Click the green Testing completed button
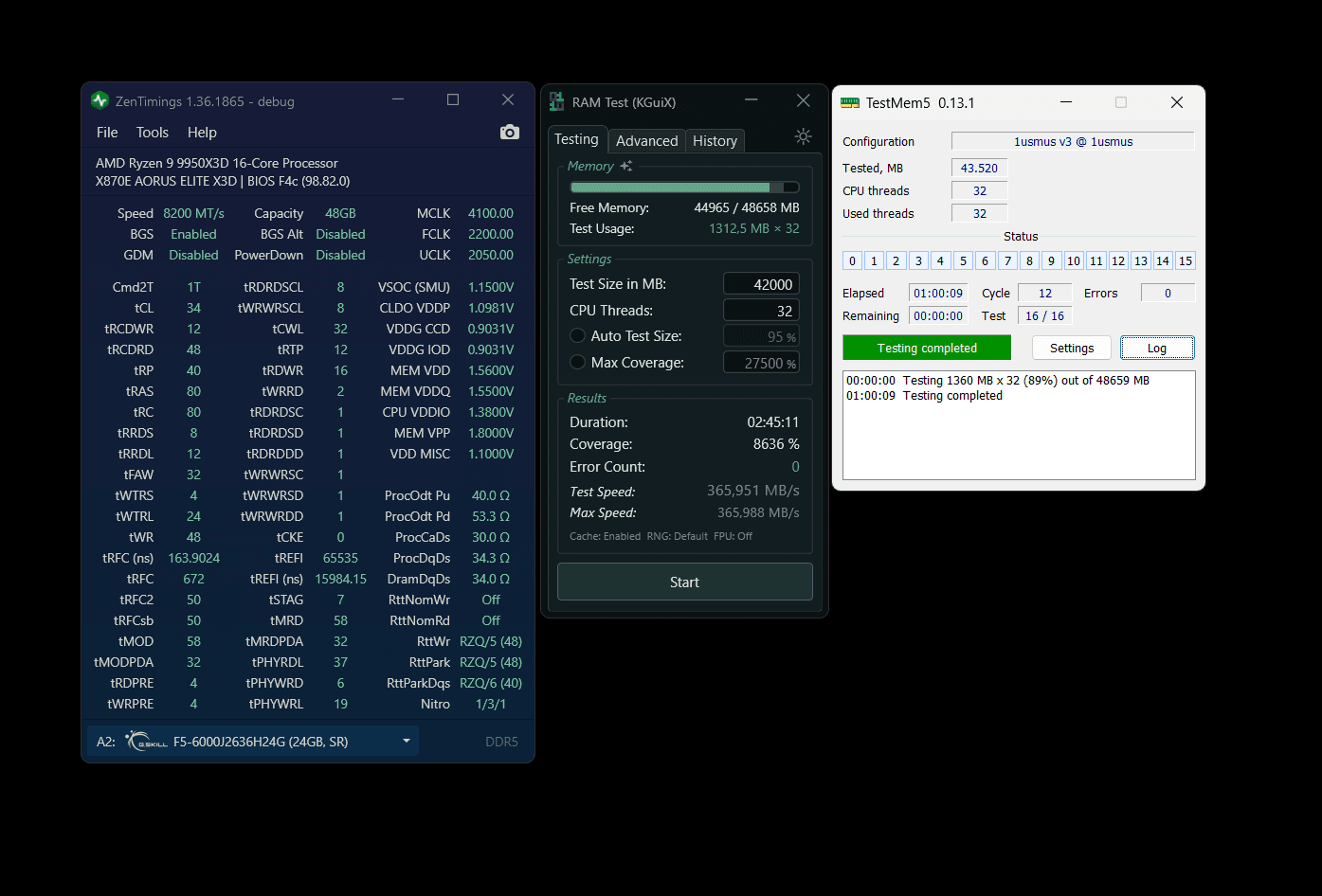 (x=927, y=348)
